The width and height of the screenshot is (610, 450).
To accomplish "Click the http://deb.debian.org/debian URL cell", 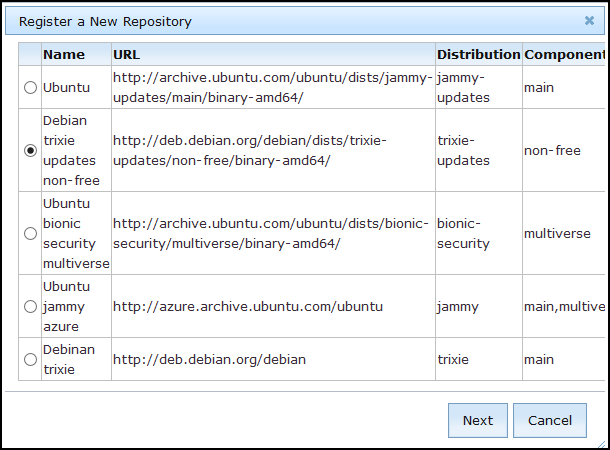I will [x=273, y=359].
